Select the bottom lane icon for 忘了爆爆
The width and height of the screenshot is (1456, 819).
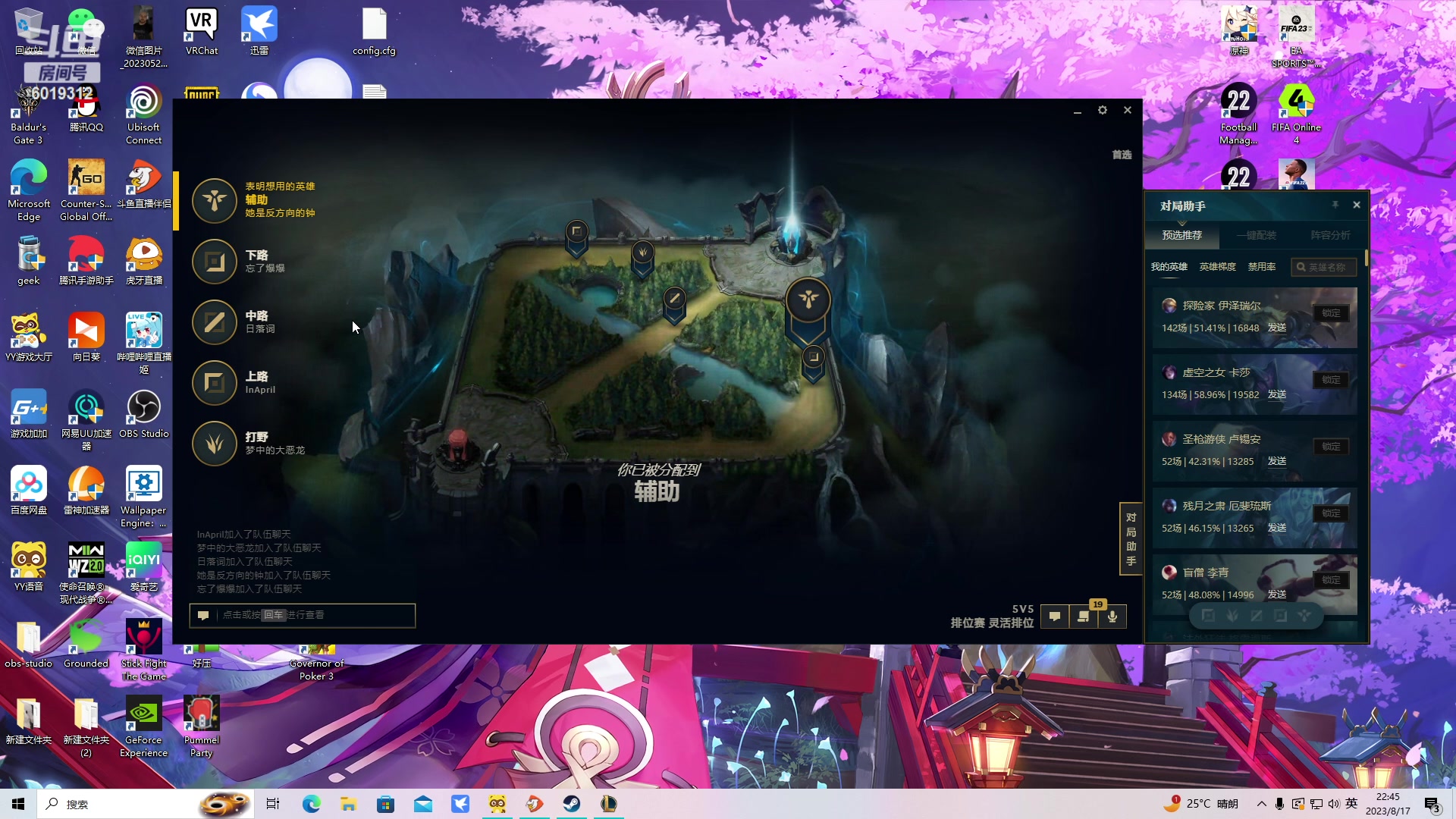pyautogui.click(x=215, y=262)
